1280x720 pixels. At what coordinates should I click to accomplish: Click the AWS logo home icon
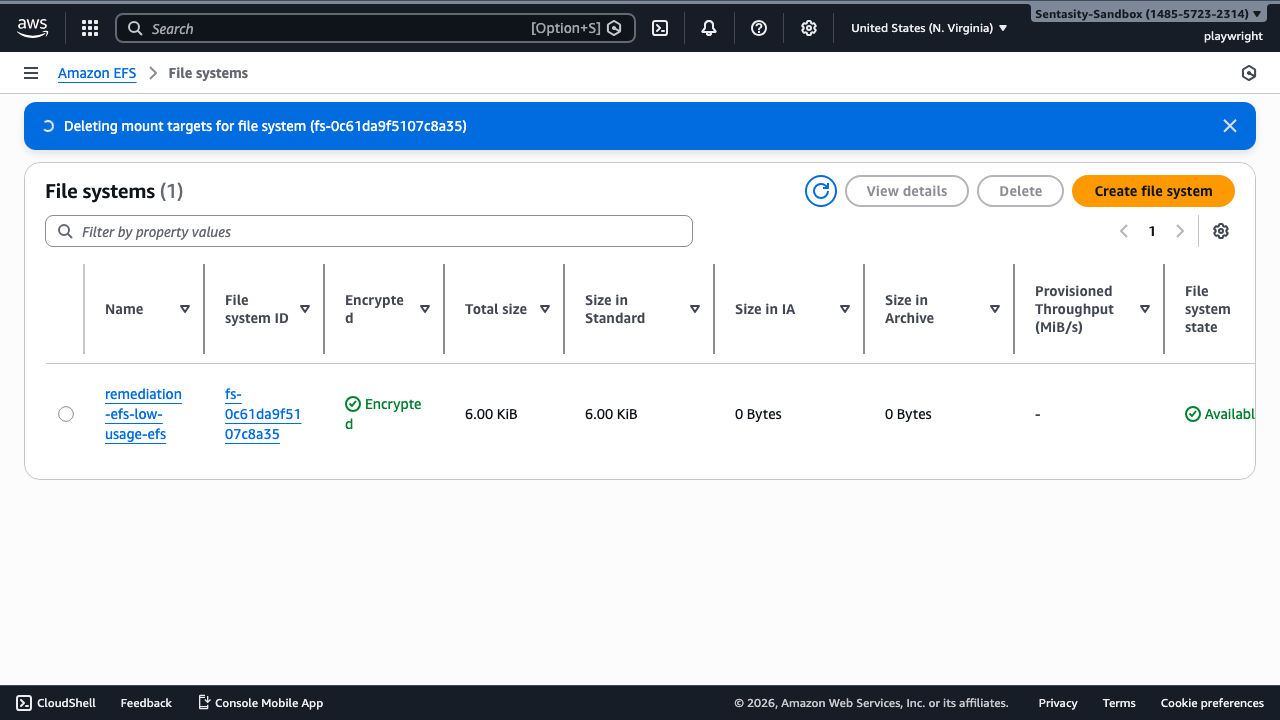point(32,28)
